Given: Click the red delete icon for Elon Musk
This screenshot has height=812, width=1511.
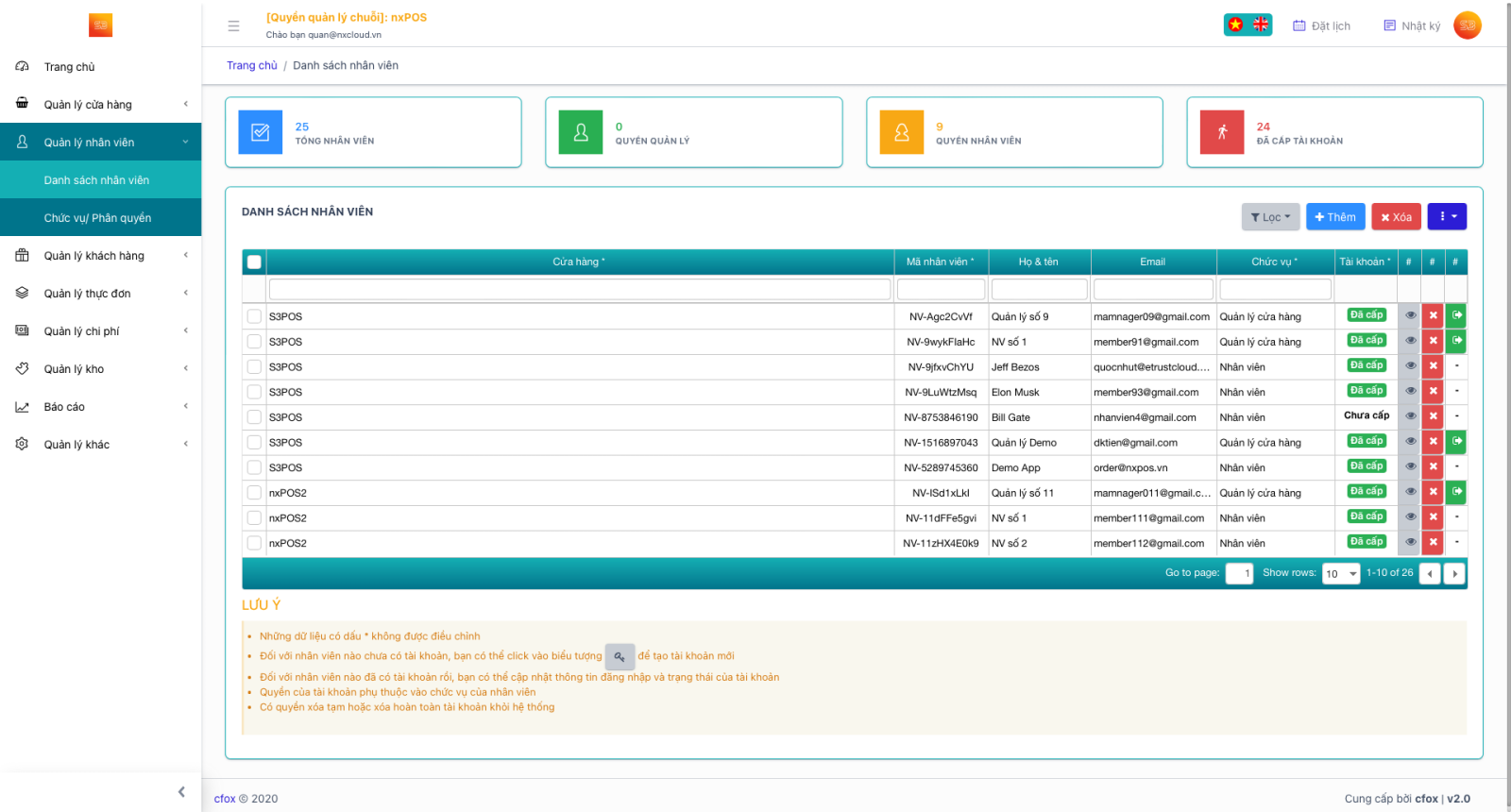Looking at the screenshot, I should tap(1433, 392).
